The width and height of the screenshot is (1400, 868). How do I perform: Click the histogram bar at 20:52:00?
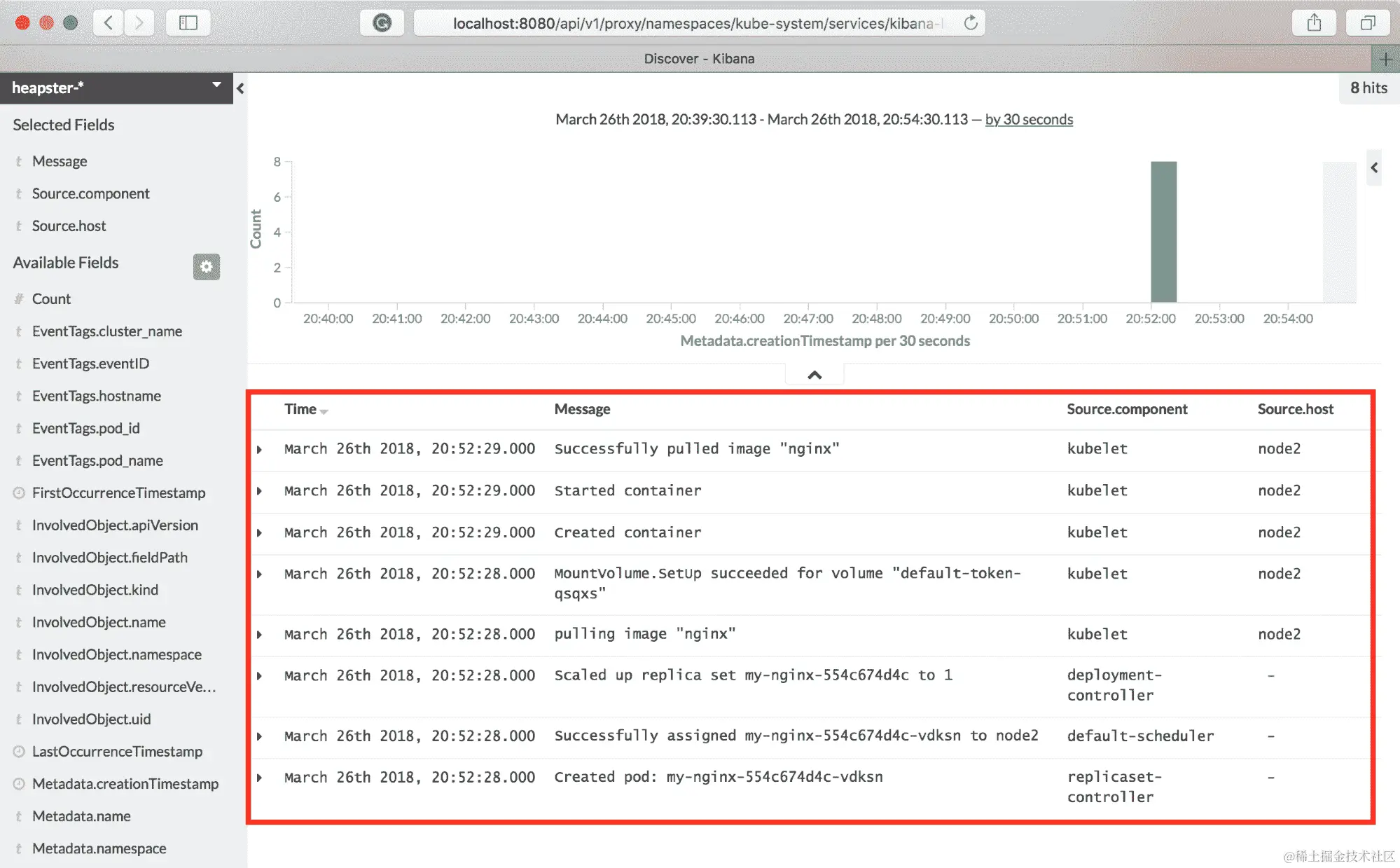1163,232
